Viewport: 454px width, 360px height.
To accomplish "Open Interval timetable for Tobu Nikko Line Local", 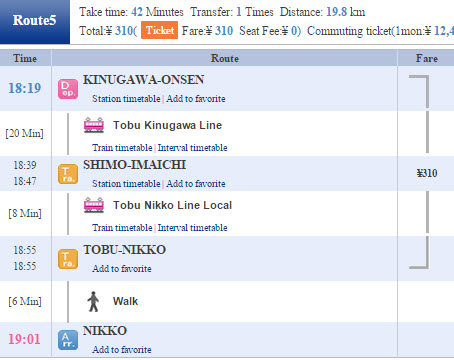I will click(x=192, y=228).
